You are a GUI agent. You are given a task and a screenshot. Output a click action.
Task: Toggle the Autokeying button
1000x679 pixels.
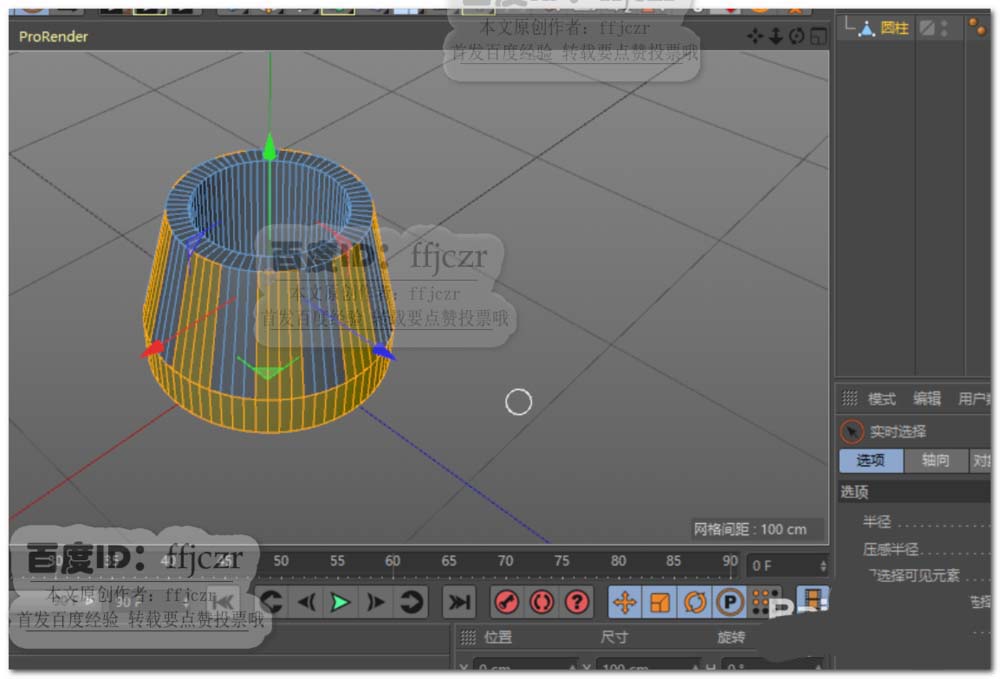click(542, 602)
